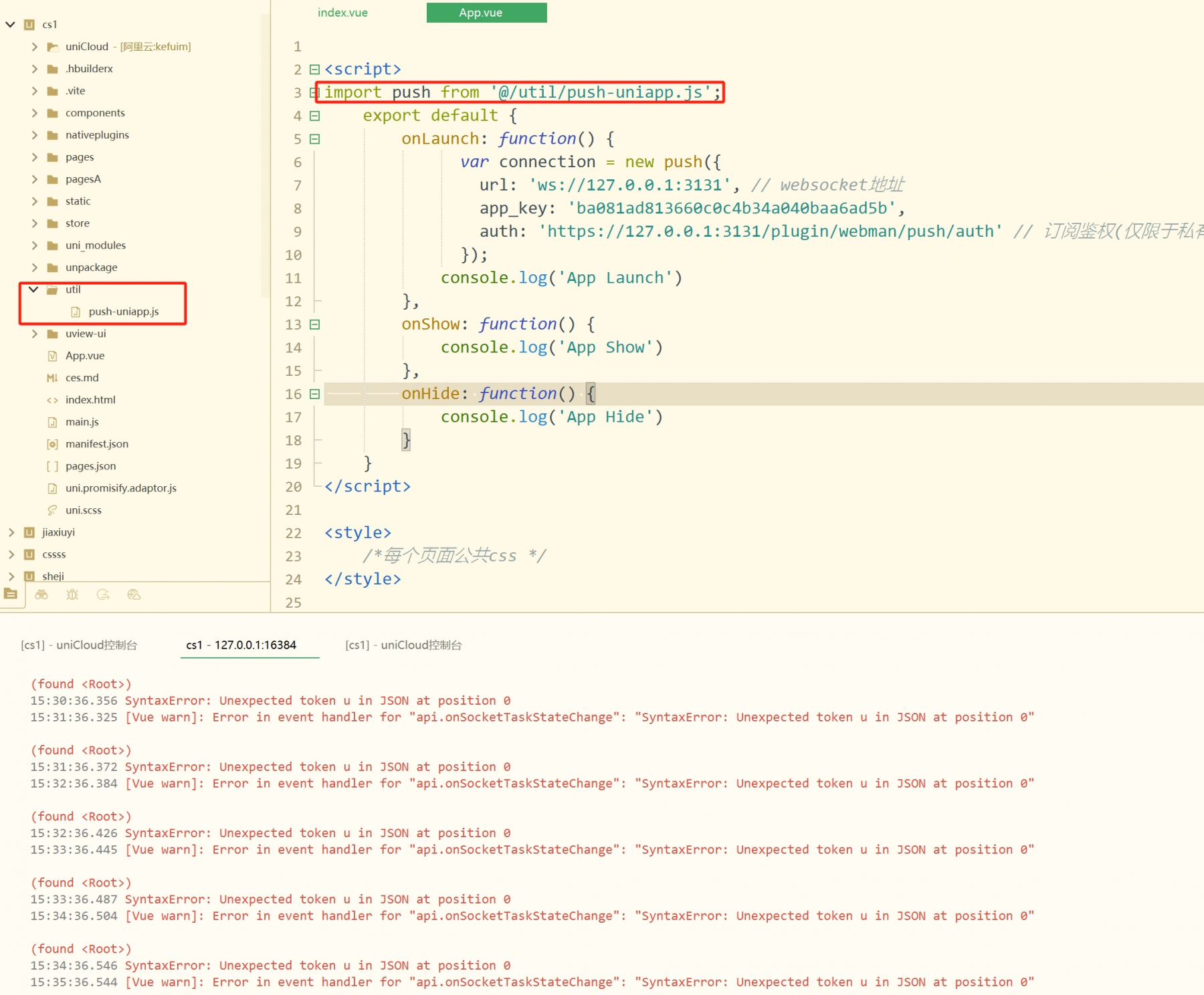Expand the .hbuilderx folder

[x=34, y=69]
